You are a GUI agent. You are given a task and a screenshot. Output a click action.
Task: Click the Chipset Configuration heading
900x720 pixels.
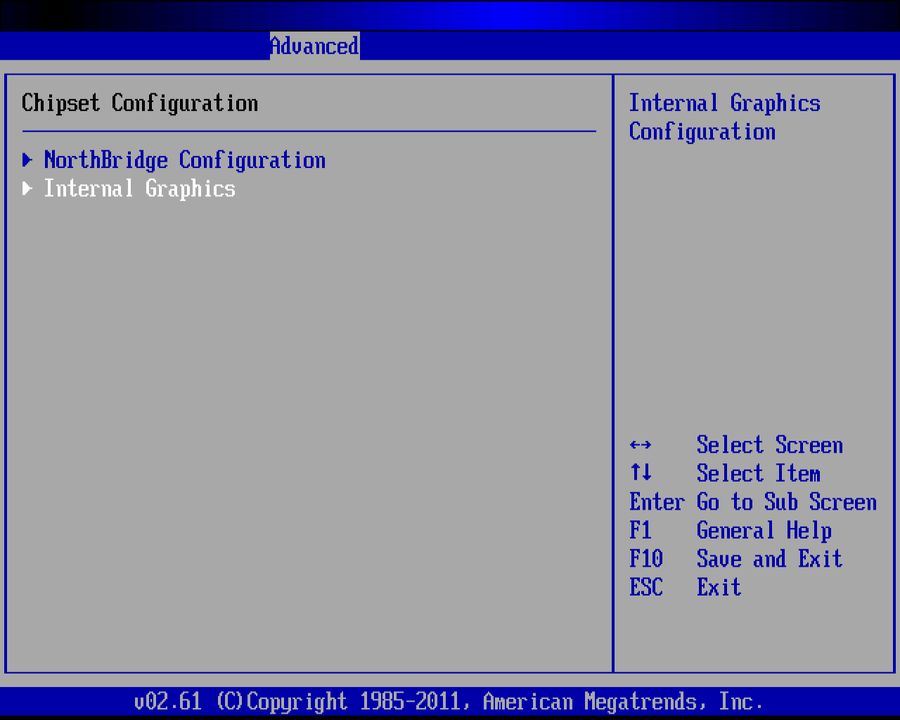(x=139, y=103)
